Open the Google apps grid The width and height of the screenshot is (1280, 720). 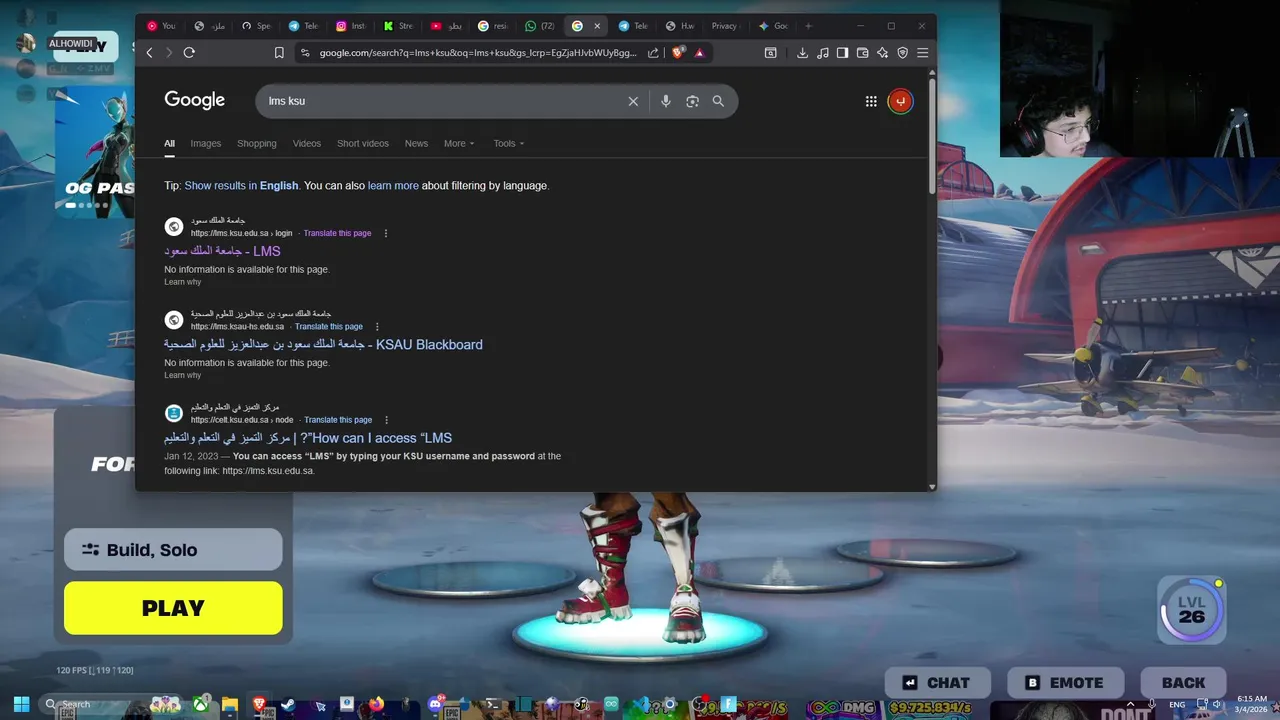tap(871, 101)
